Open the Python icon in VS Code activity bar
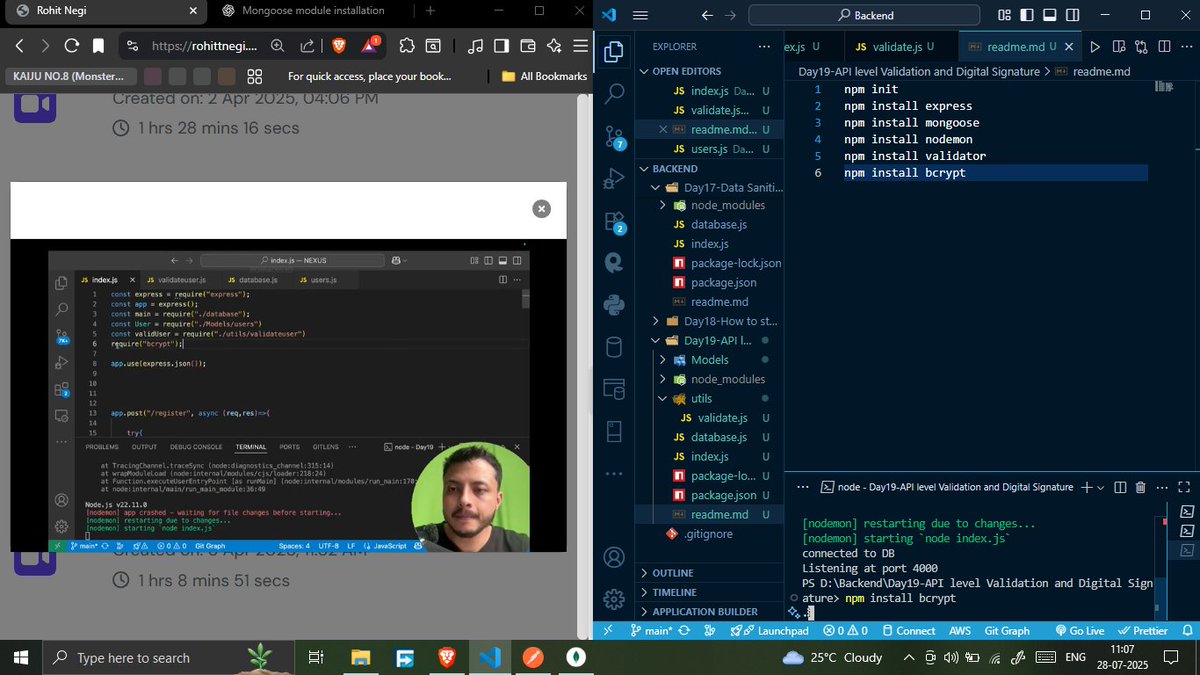1200x675 pixels. click(614, 305)
